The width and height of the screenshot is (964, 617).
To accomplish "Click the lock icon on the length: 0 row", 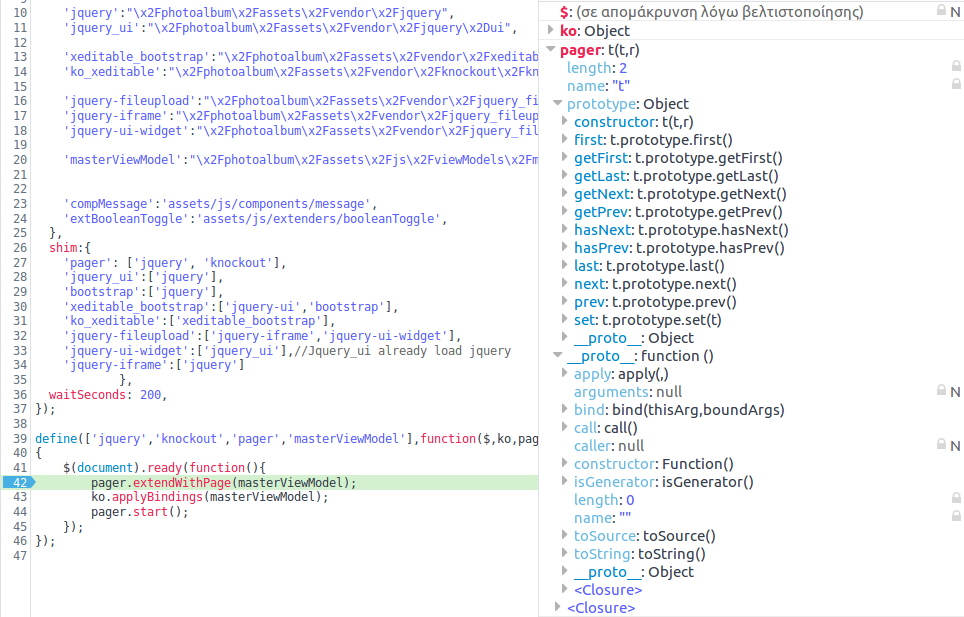I will click(x=956, y=498).
